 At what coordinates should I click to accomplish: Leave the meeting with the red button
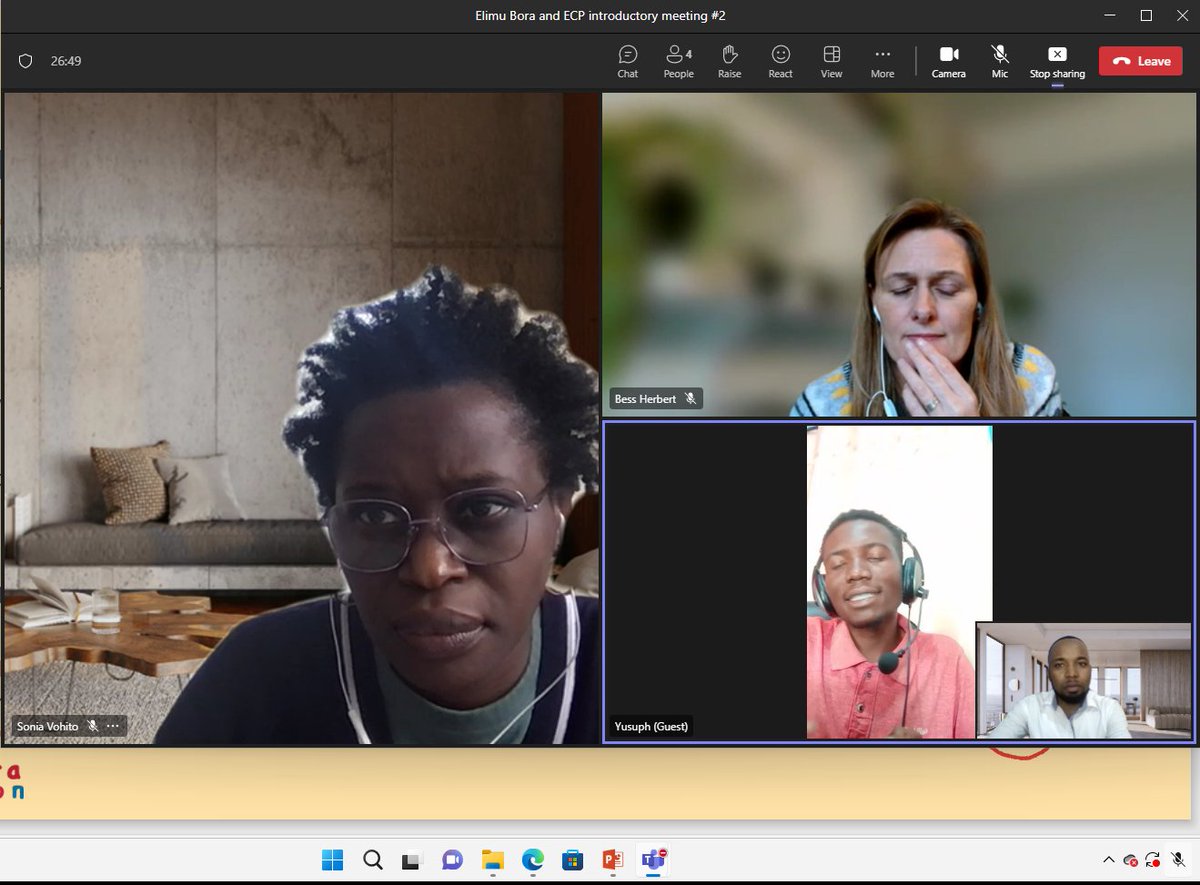(x=1140, y=61)
